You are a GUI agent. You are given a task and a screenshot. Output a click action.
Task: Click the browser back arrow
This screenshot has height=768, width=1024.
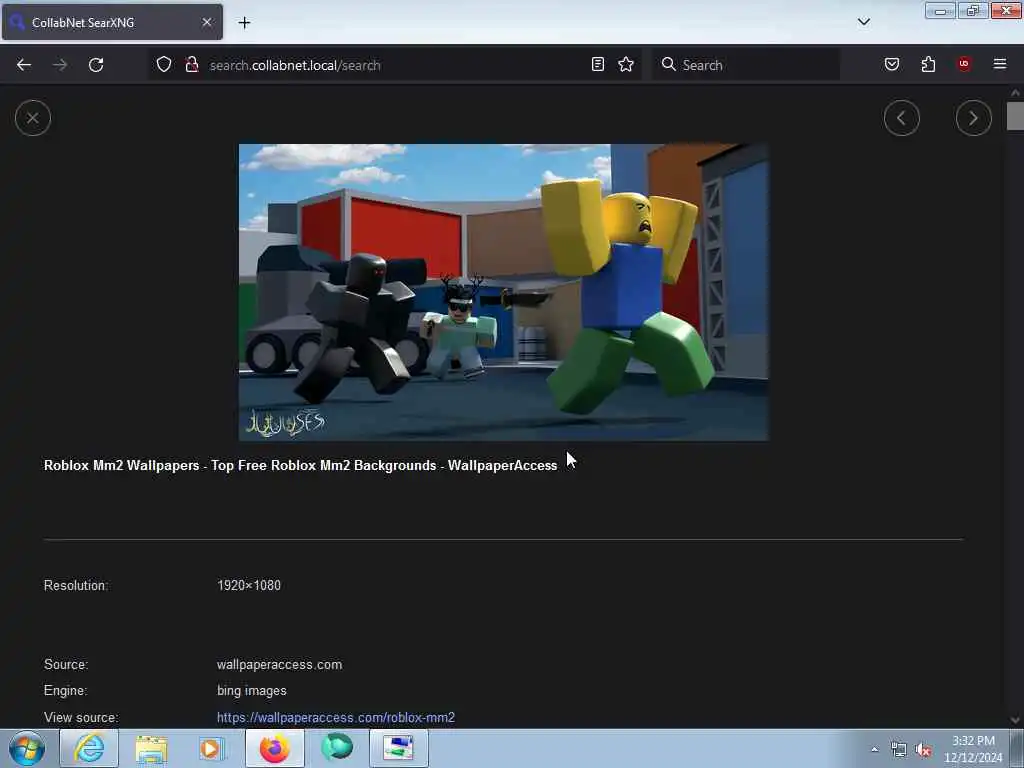[24, 65]
